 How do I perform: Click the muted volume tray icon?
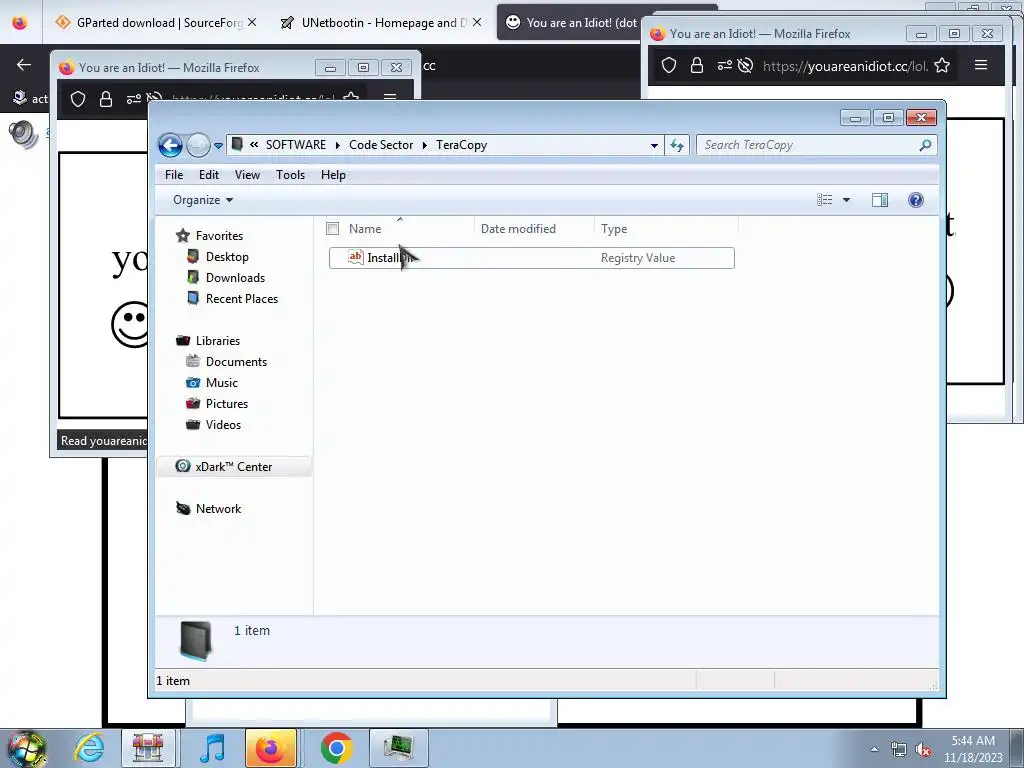(923, 750)
